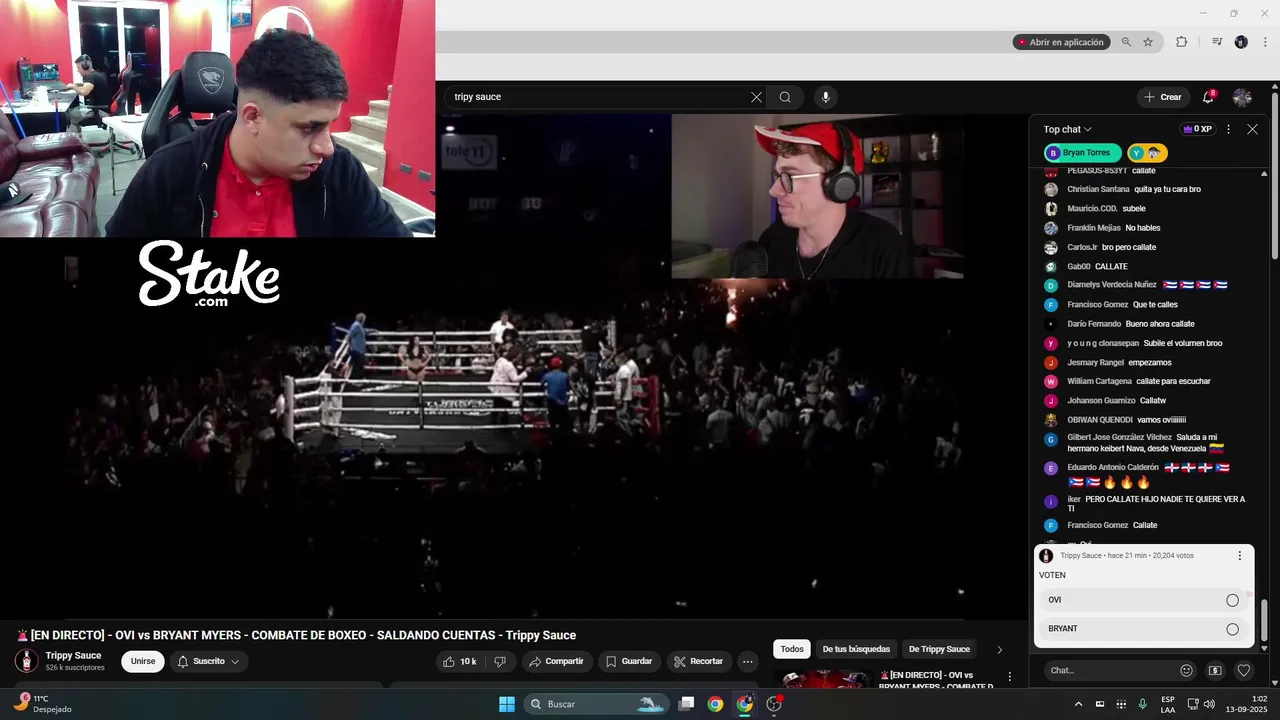
Task: Open the live chat options menu
Action: pos(1229,129)
